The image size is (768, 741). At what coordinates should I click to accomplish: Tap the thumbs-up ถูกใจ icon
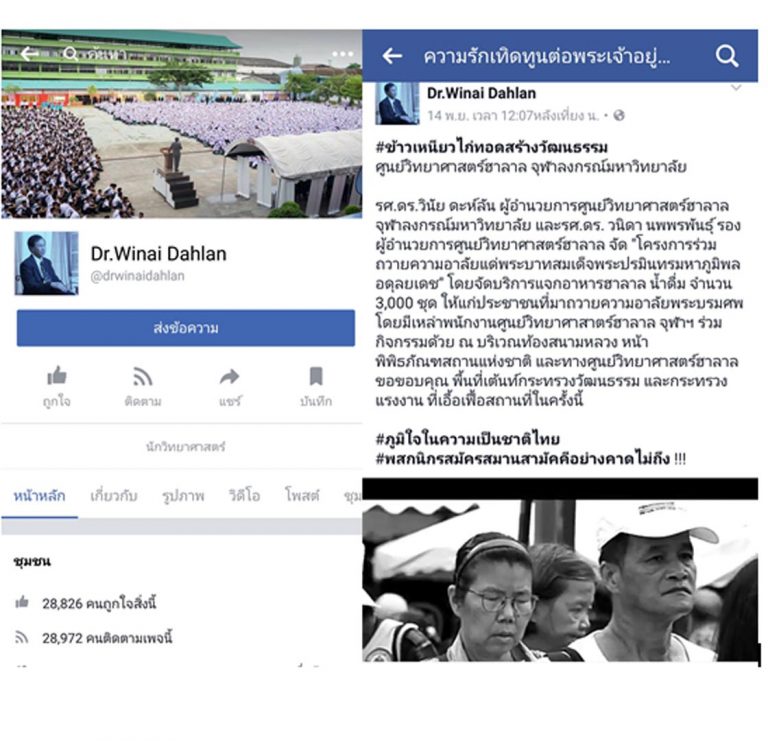click(57, 376)
